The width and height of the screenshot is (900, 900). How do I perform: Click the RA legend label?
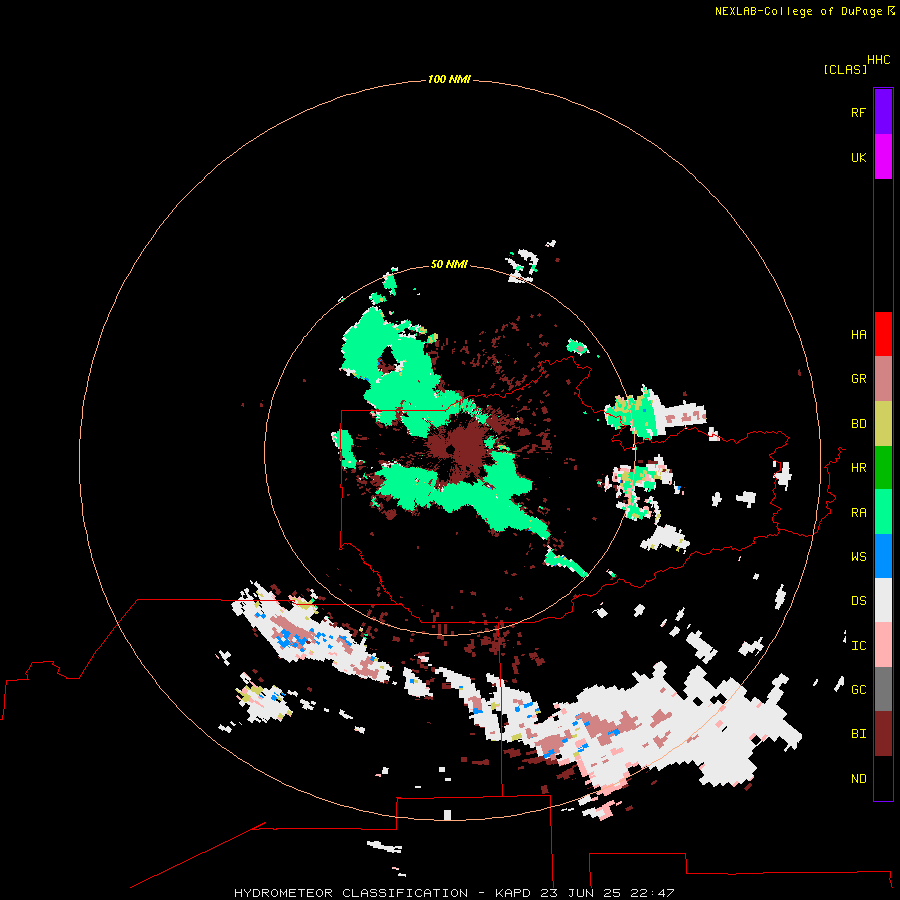point(858,513)
